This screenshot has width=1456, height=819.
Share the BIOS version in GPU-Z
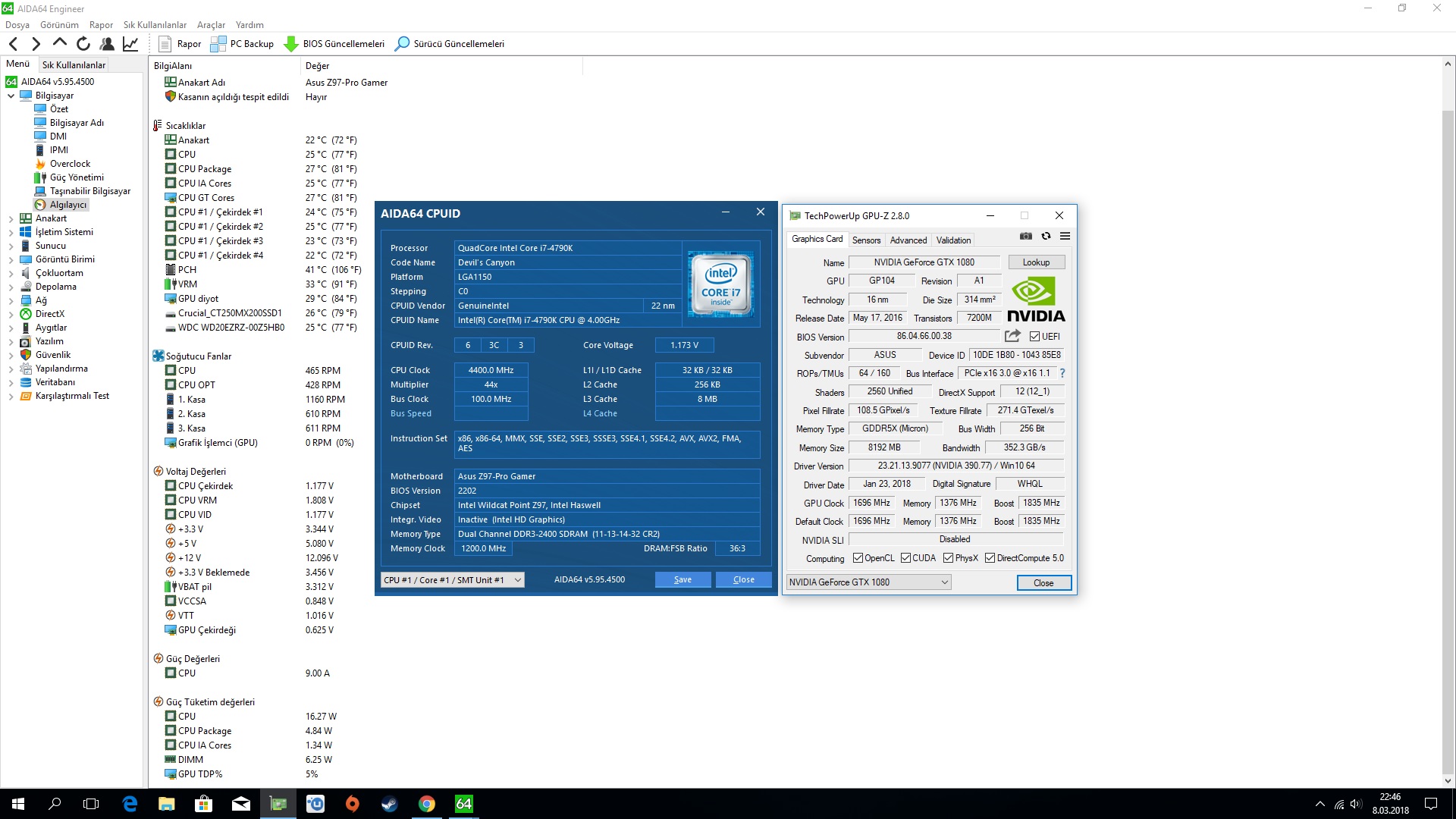coord(1012,336)
